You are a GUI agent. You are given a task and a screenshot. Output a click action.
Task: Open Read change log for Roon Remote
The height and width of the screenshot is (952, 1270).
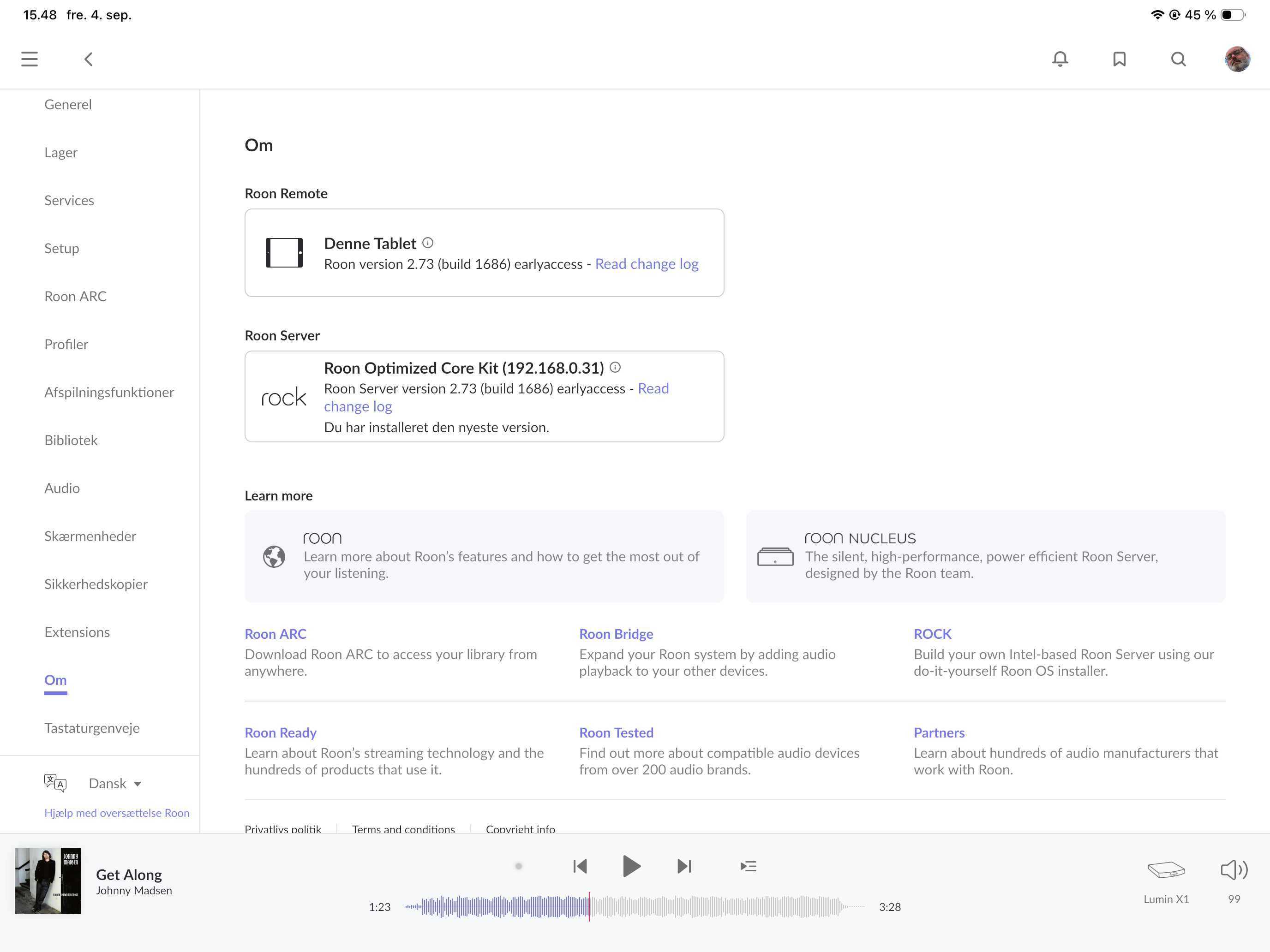[647, 264]
